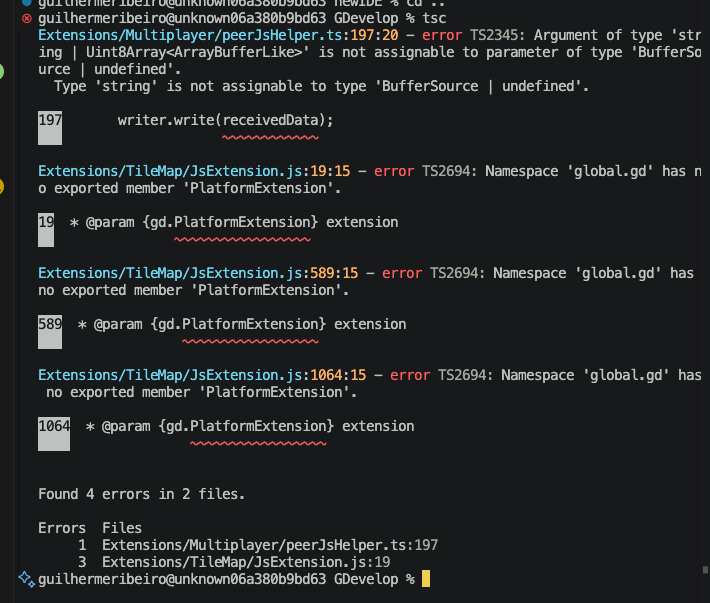Click highlighted line number 589
This screenshot has width=710, height=603.
click(50, 324)
